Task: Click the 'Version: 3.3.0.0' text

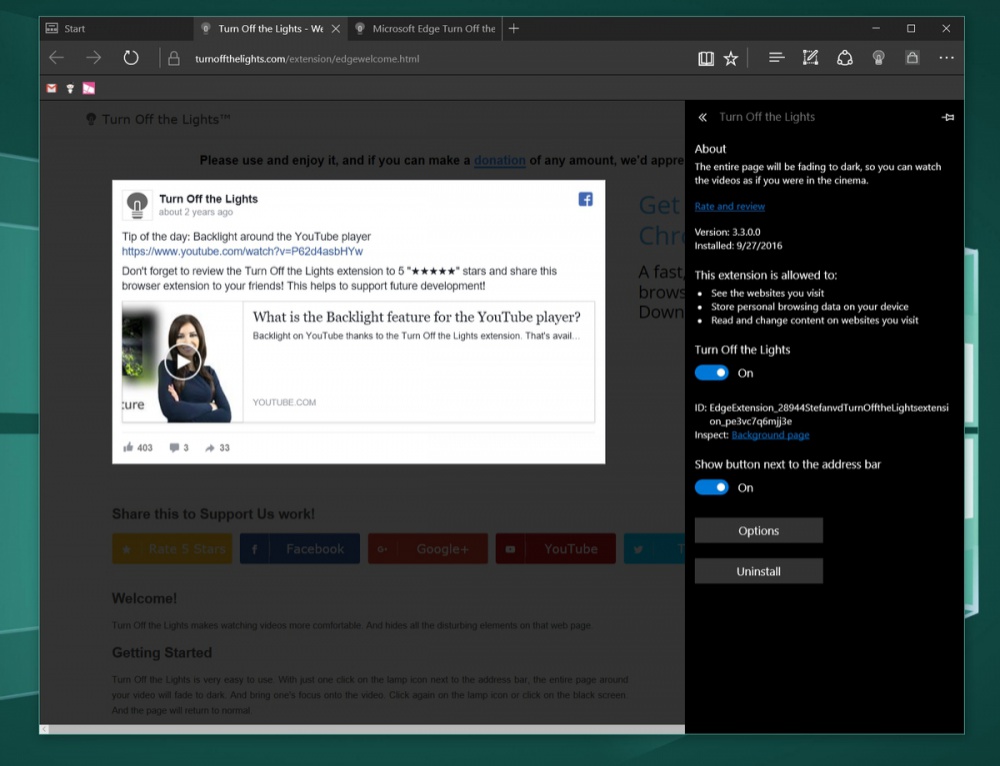Action: tap(727, 232)
